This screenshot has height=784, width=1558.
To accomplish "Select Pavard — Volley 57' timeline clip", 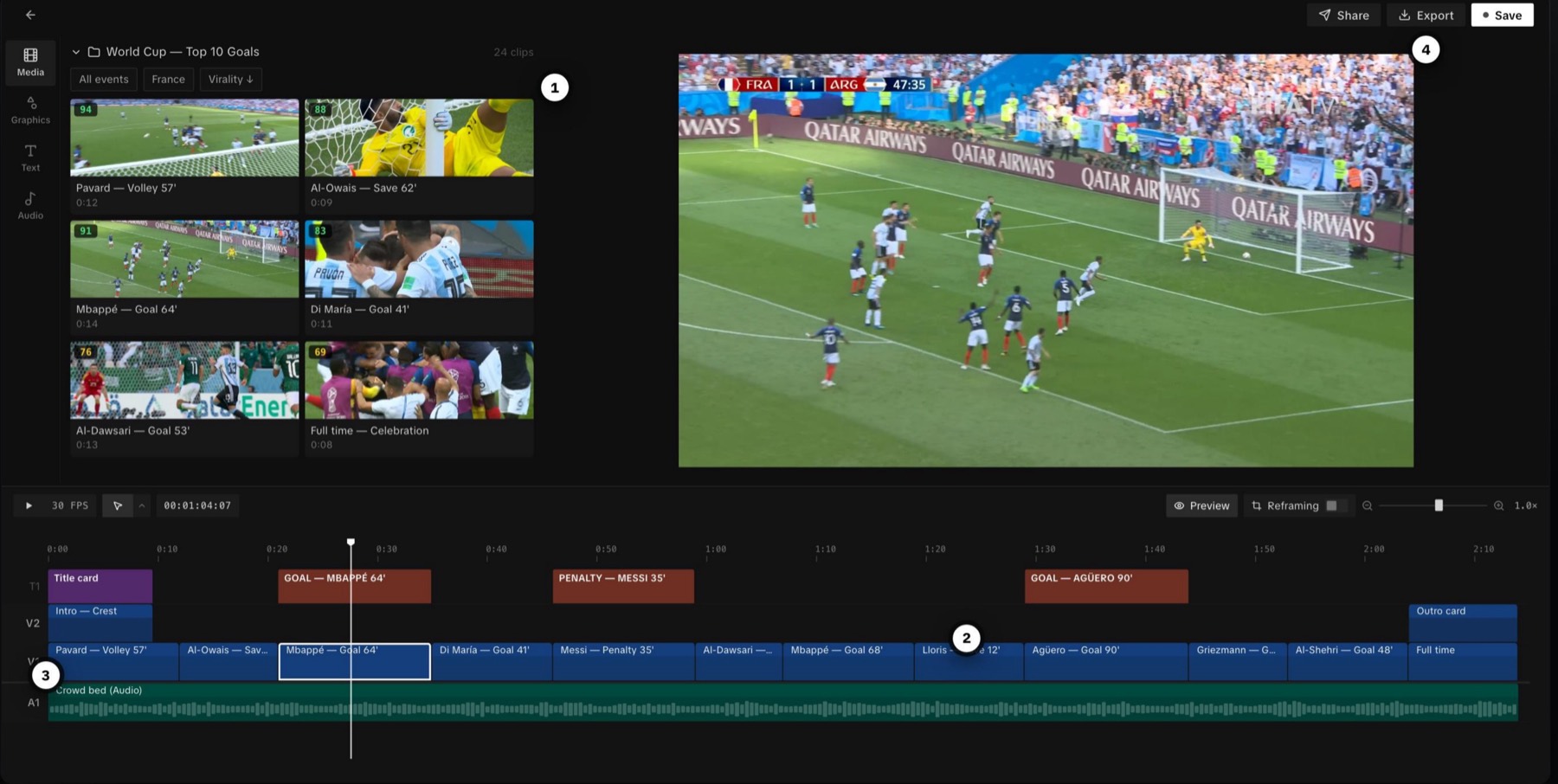I will [x=113, y=661].
